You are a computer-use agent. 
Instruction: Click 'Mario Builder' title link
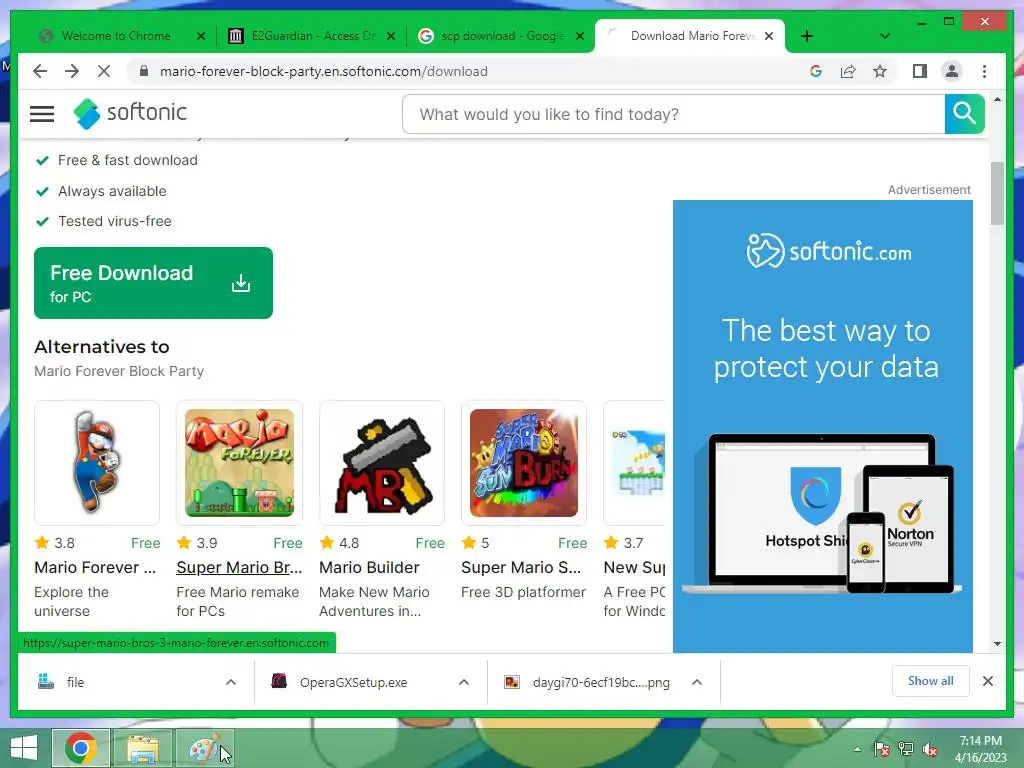(x=369, y=568)
